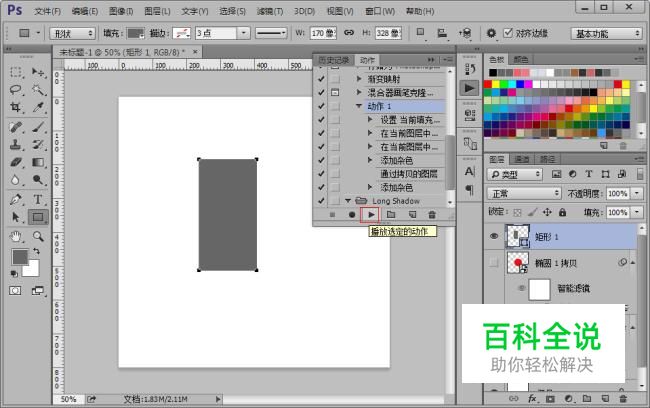Show the 椭圆 1 拷贝 layer
The width and height of the screenshot is (650, 408).
(x=494, y=262)
